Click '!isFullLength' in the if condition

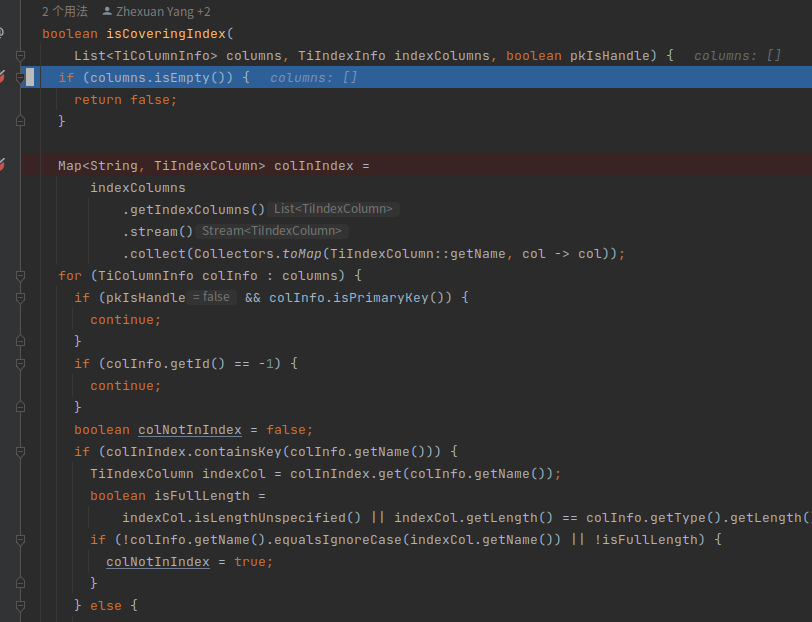pos(645,540)
